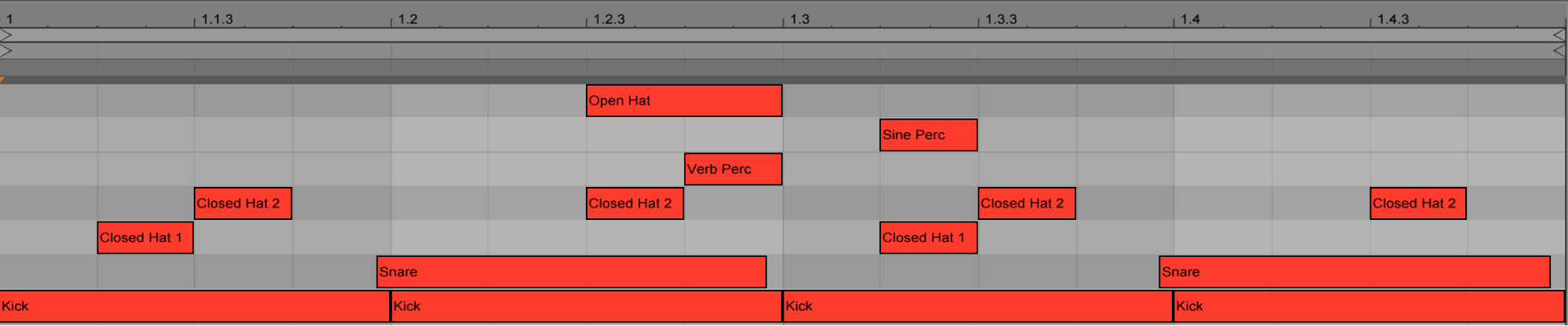Select the second Closed Hat 1 note

click(x=928, y=238)
